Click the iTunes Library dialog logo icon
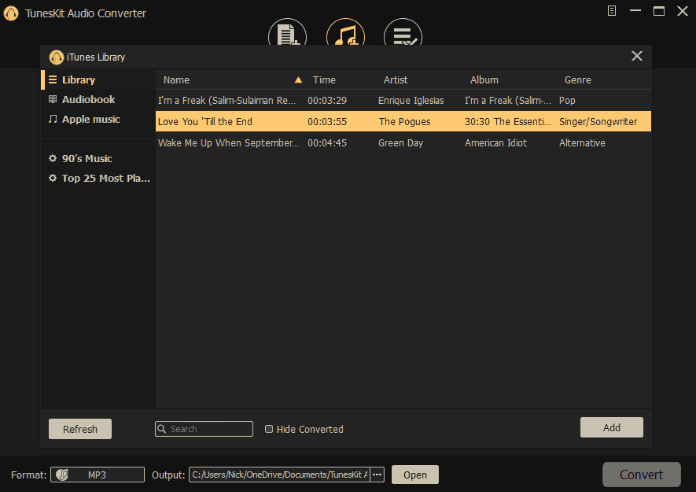The width and height of the screenshot is (696, 492). point(56,57)
